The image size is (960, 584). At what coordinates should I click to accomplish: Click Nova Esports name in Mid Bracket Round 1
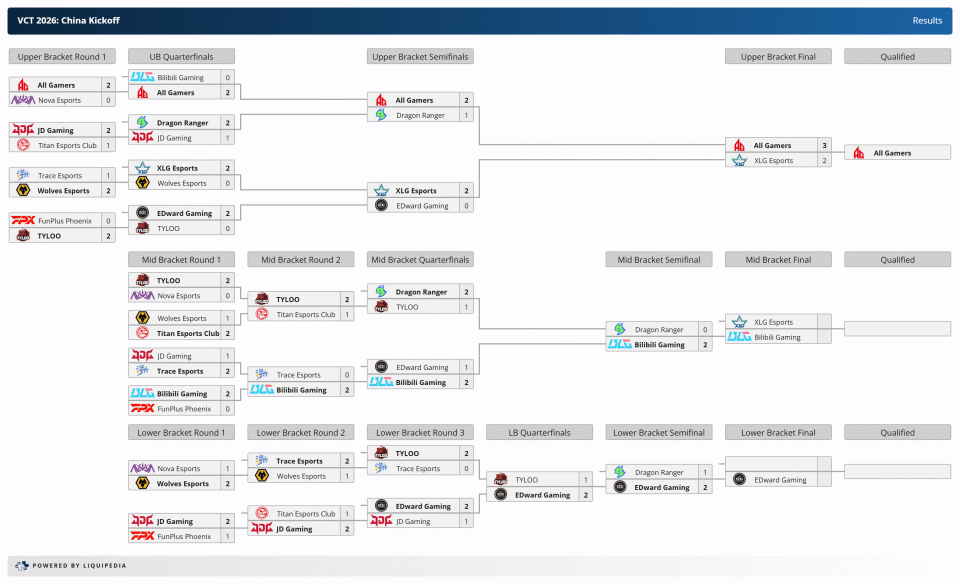point(179,296)
